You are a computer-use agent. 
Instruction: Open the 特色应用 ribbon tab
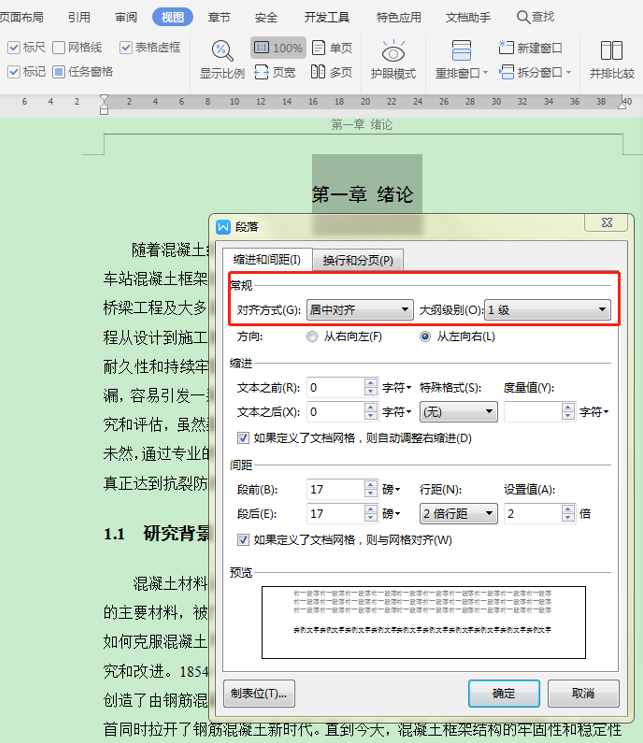click(398, 17)
